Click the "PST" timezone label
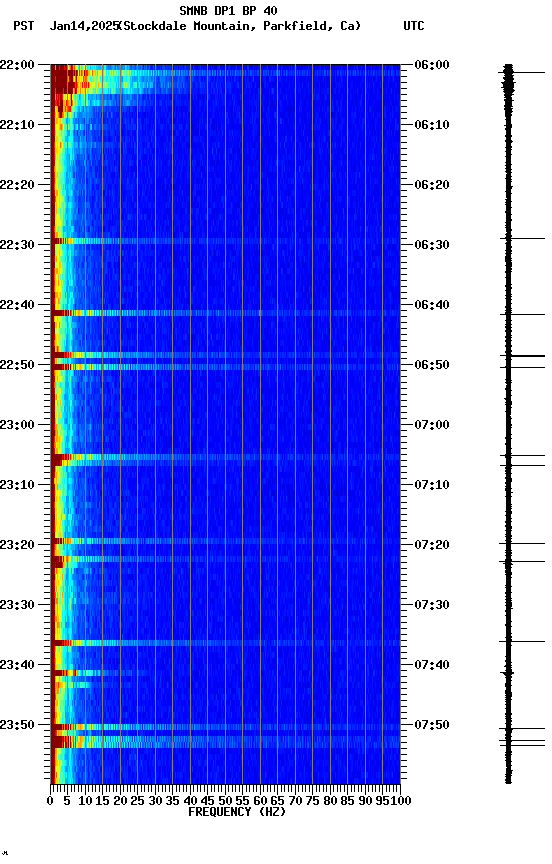The image size is (552, 864). pyautogui.click(x=24, y=26)
